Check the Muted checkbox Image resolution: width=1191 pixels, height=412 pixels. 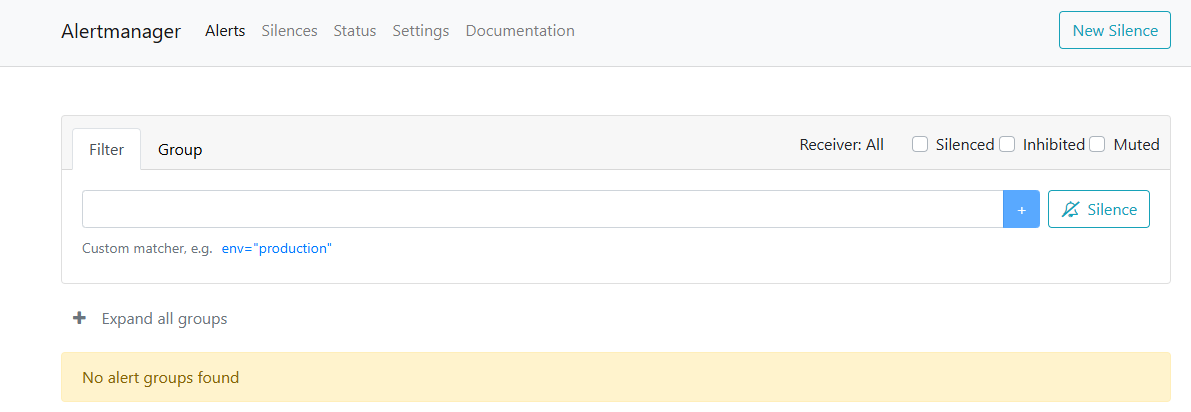click(1097, 144)
